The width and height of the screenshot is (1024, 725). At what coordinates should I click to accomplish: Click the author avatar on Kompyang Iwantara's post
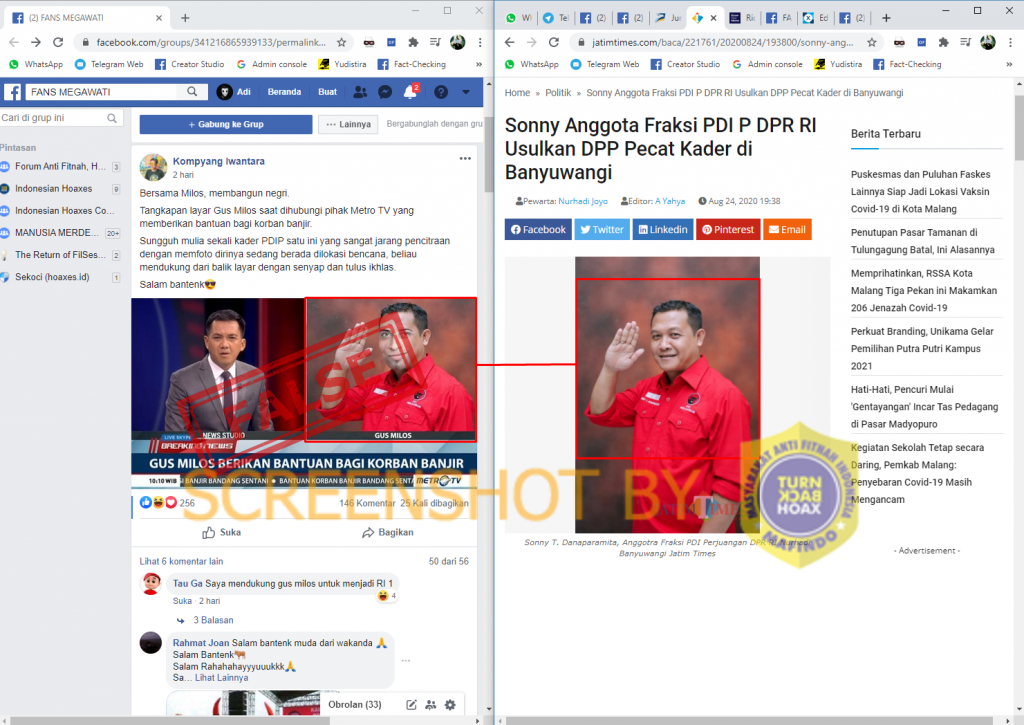[x=153, y=168]
